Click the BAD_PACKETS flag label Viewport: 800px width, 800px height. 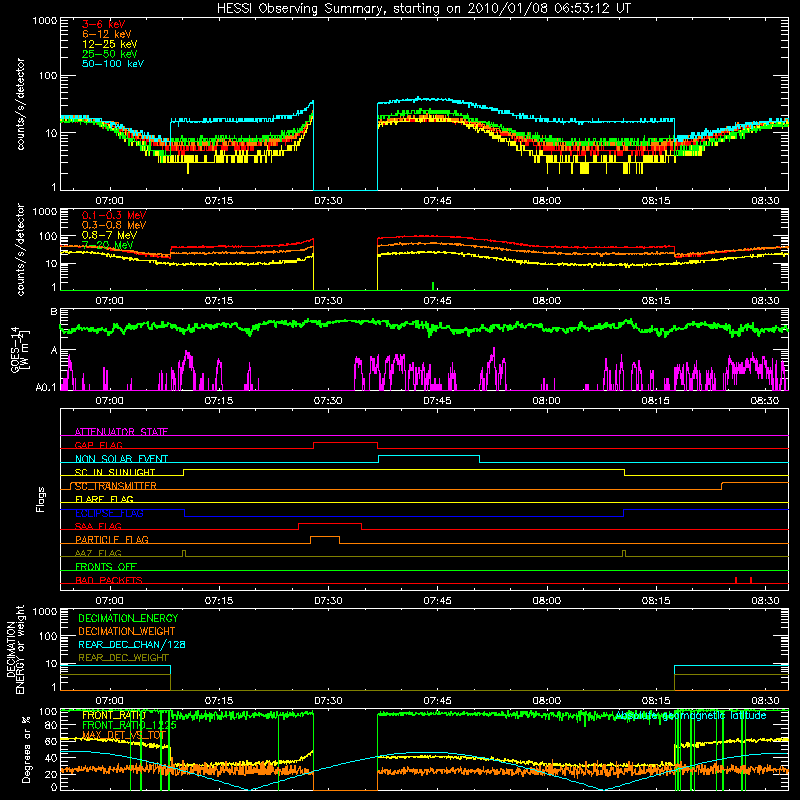tap(108, 580)
